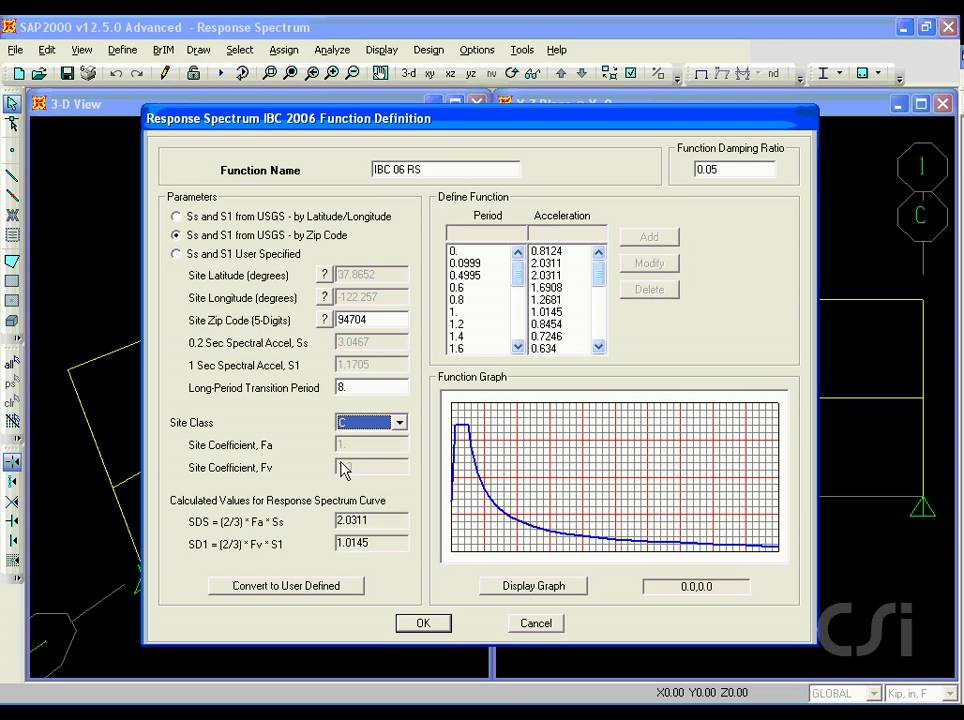Click the Period list scroll down arrow
This screenshot has height=720, width=964.
click(518, 347)
